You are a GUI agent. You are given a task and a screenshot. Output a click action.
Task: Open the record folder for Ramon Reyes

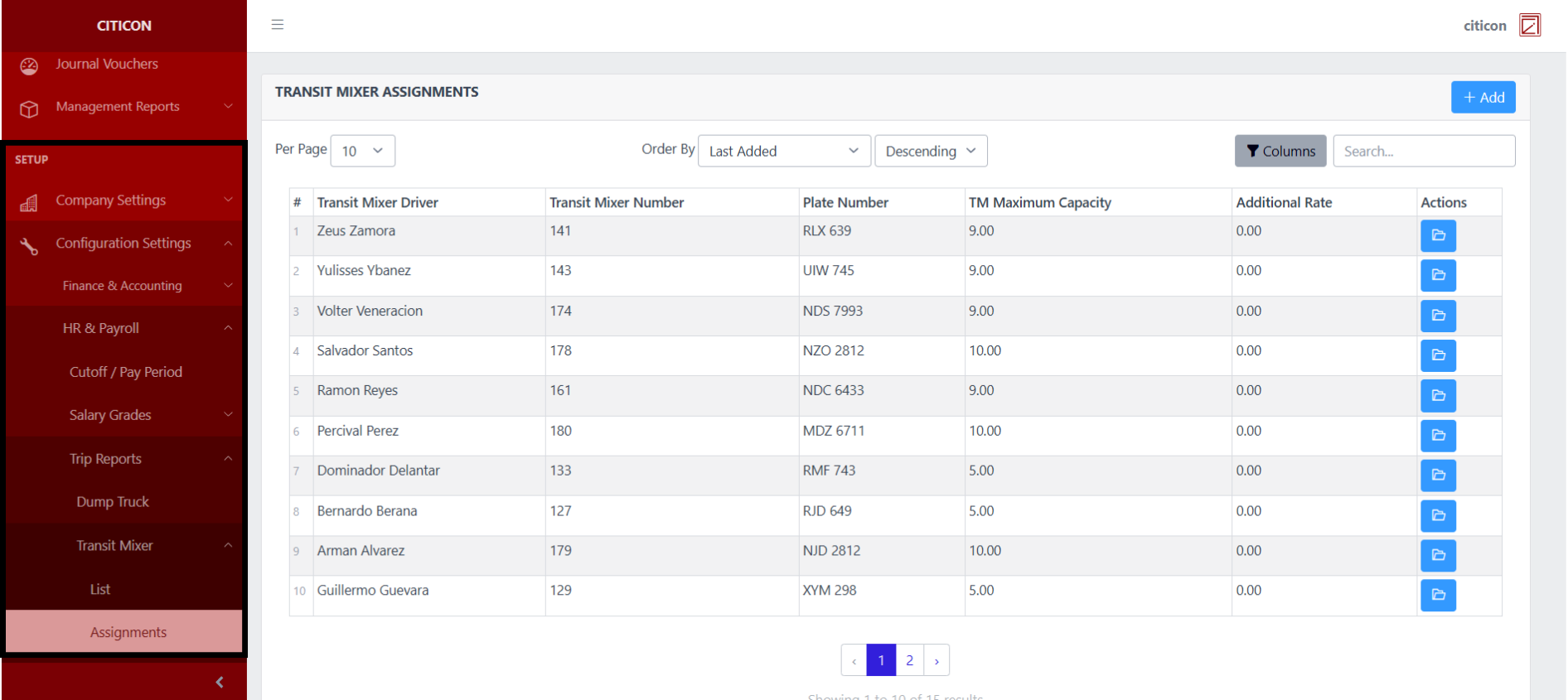tap(1438, 395)
